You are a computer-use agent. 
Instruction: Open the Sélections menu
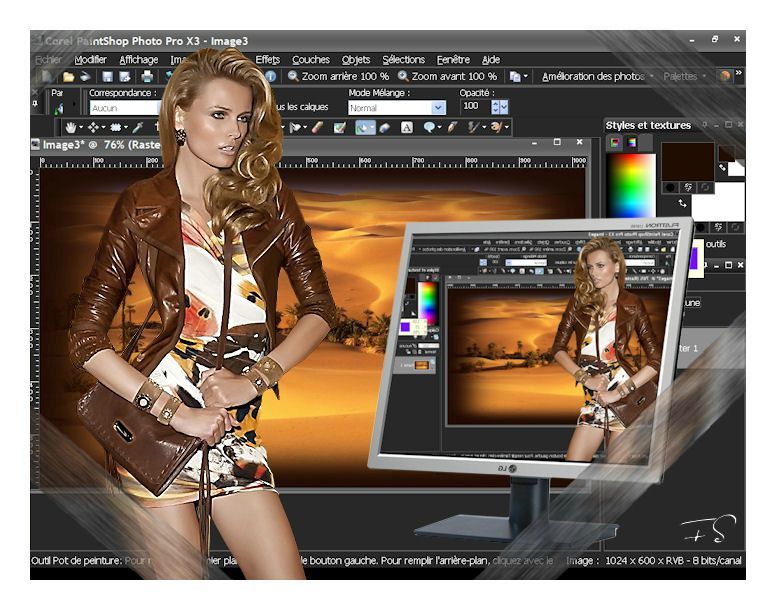(x=403, y=60)
